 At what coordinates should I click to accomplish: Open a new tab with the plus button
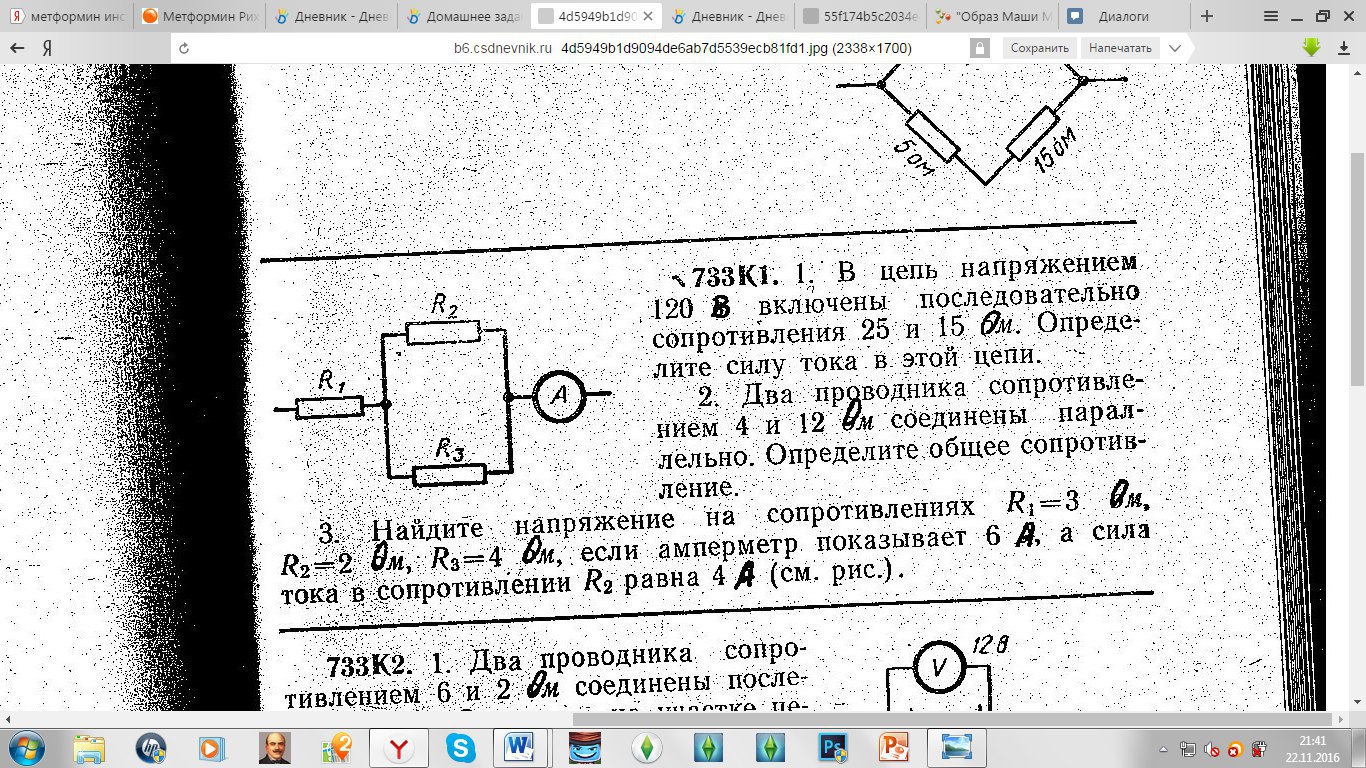point(1207,16)
